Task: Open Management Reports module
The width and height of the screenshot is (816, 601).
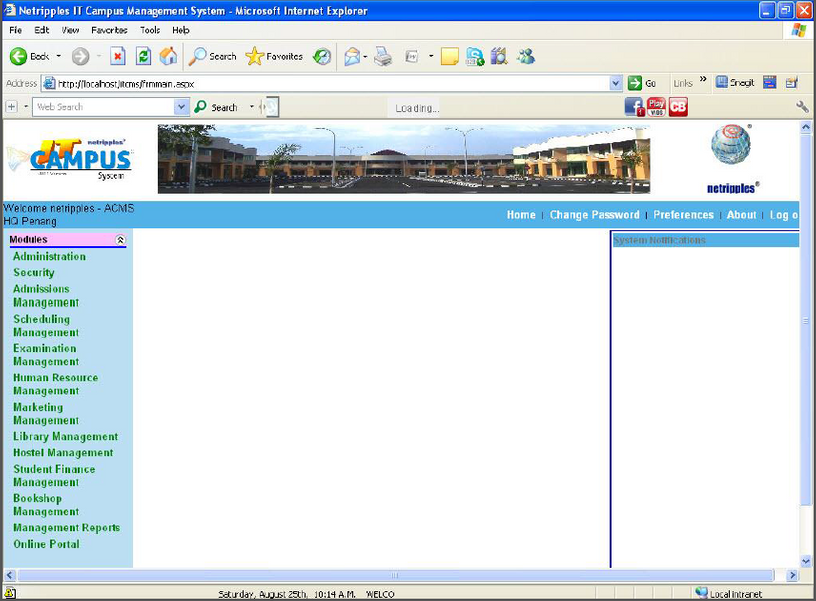Action: (67, 528)
